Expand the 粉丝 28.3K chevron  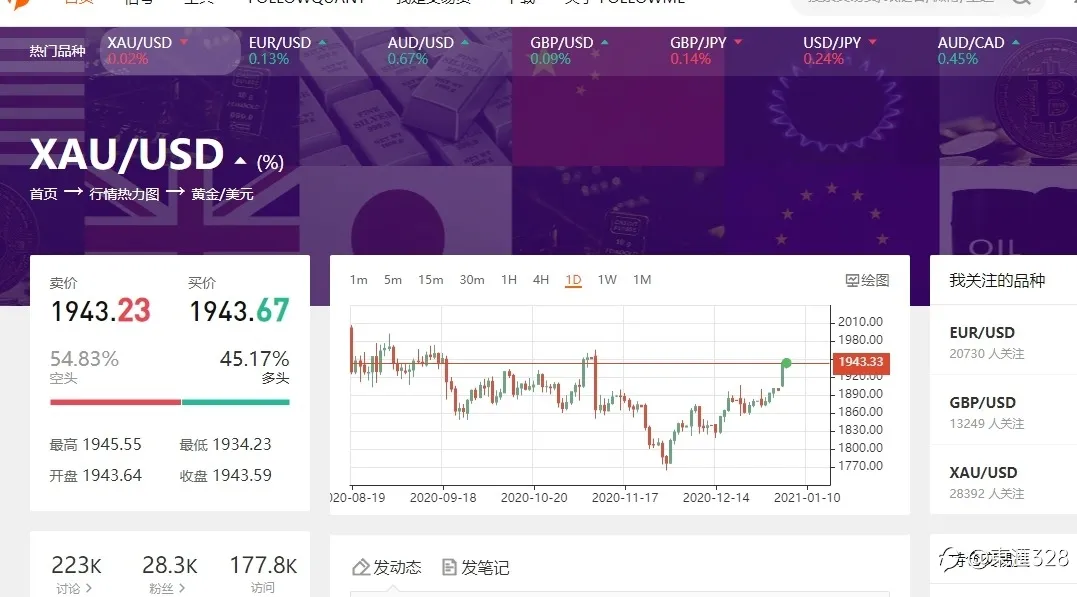(181, 588)
